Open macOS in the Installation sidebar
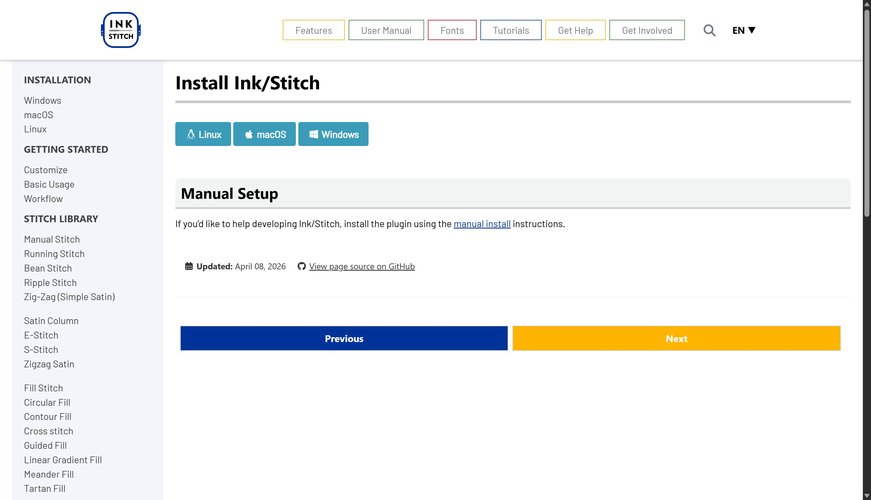 pyautogui.click(x=38, y=115)
